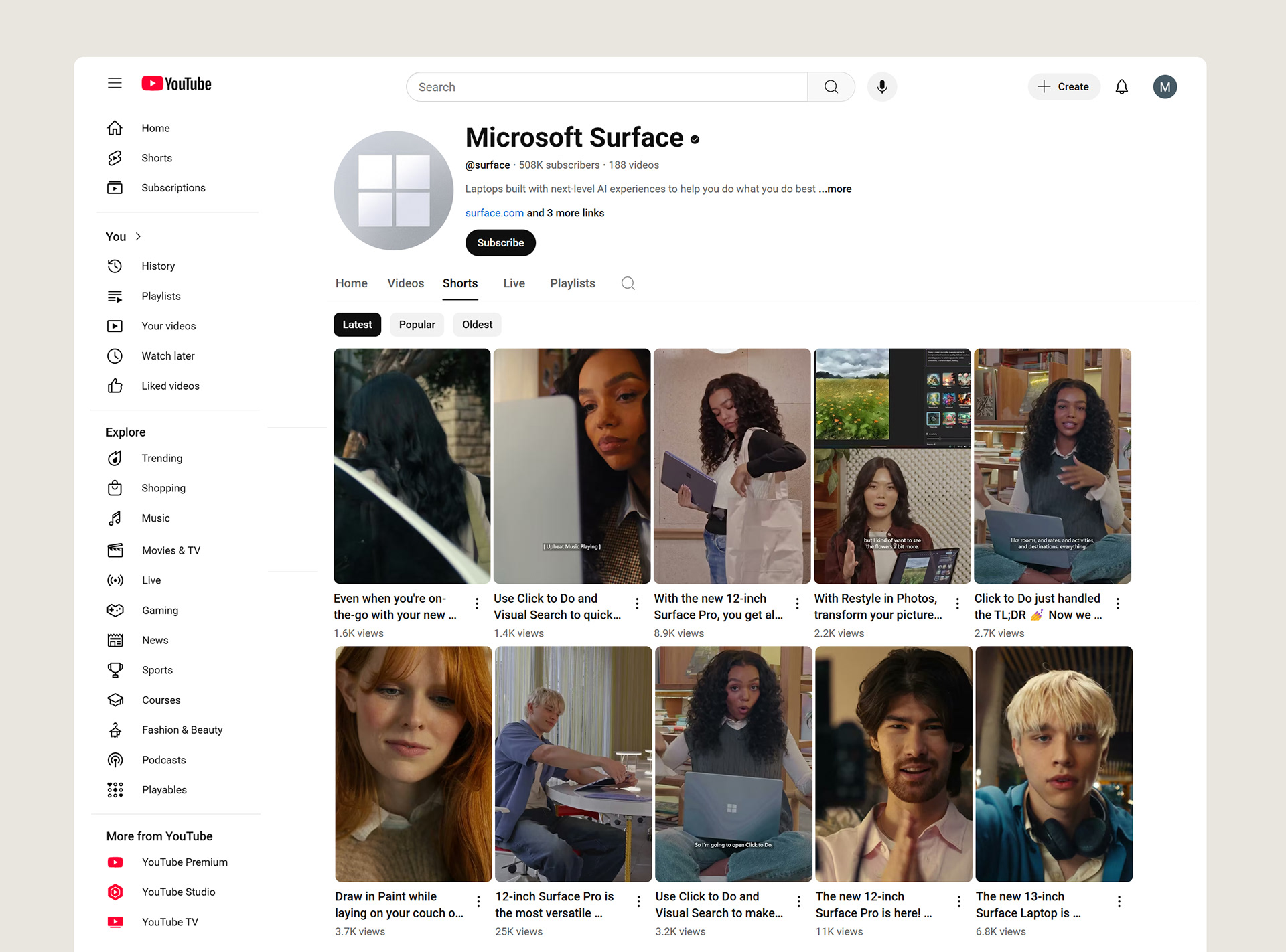
Task: Open the M account avatar
Action: (x=1165, y=87)
